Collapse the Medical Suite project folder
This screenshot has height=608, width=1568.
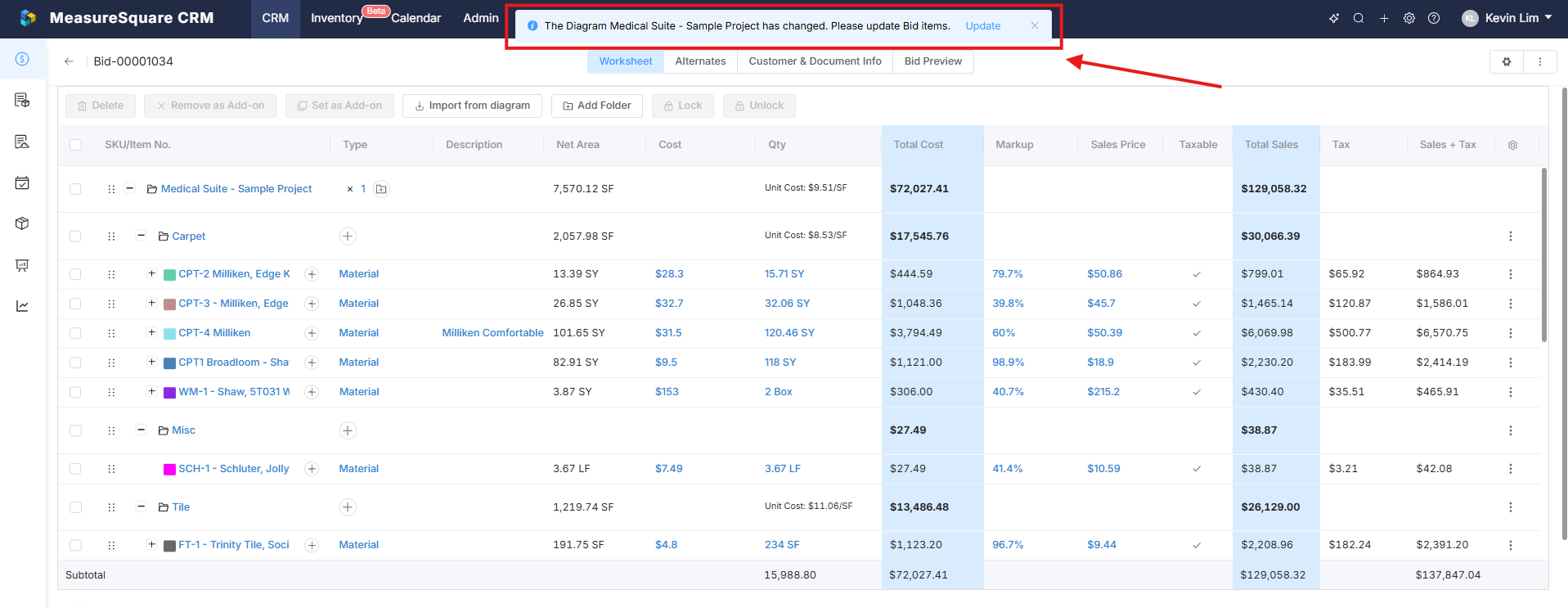point(129,188)
